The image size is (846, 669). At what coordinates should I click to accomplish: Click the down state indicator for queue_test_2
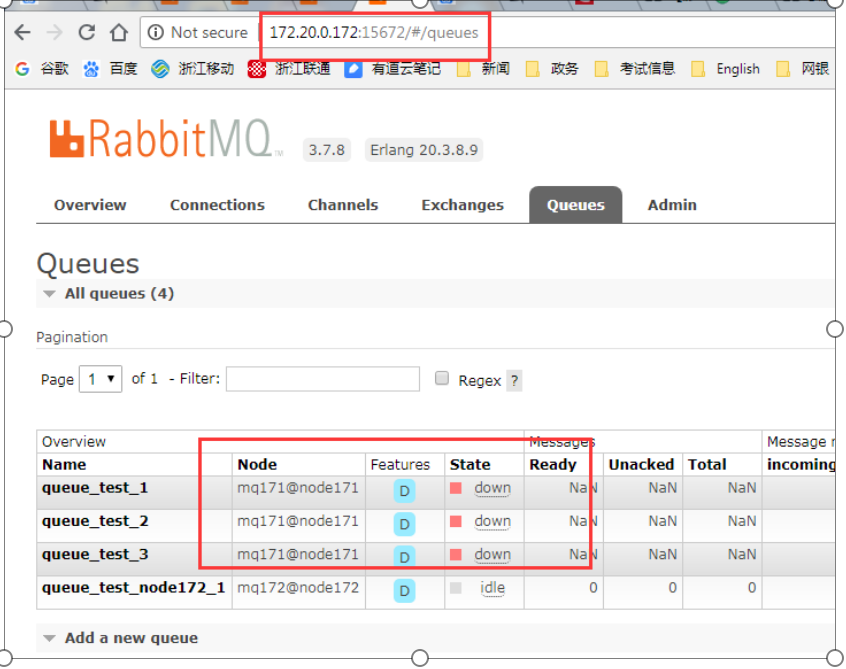491,522
